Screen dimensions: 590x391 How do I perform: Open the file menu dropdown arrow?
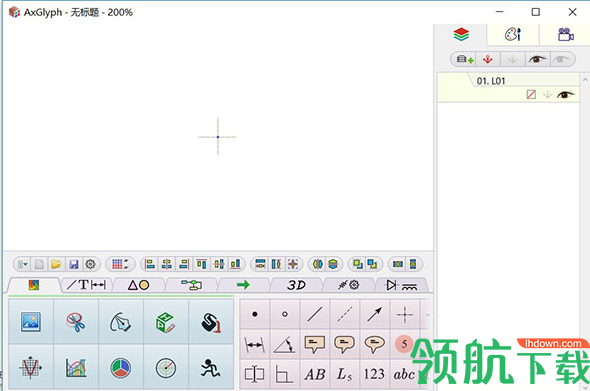click(23, 264)
